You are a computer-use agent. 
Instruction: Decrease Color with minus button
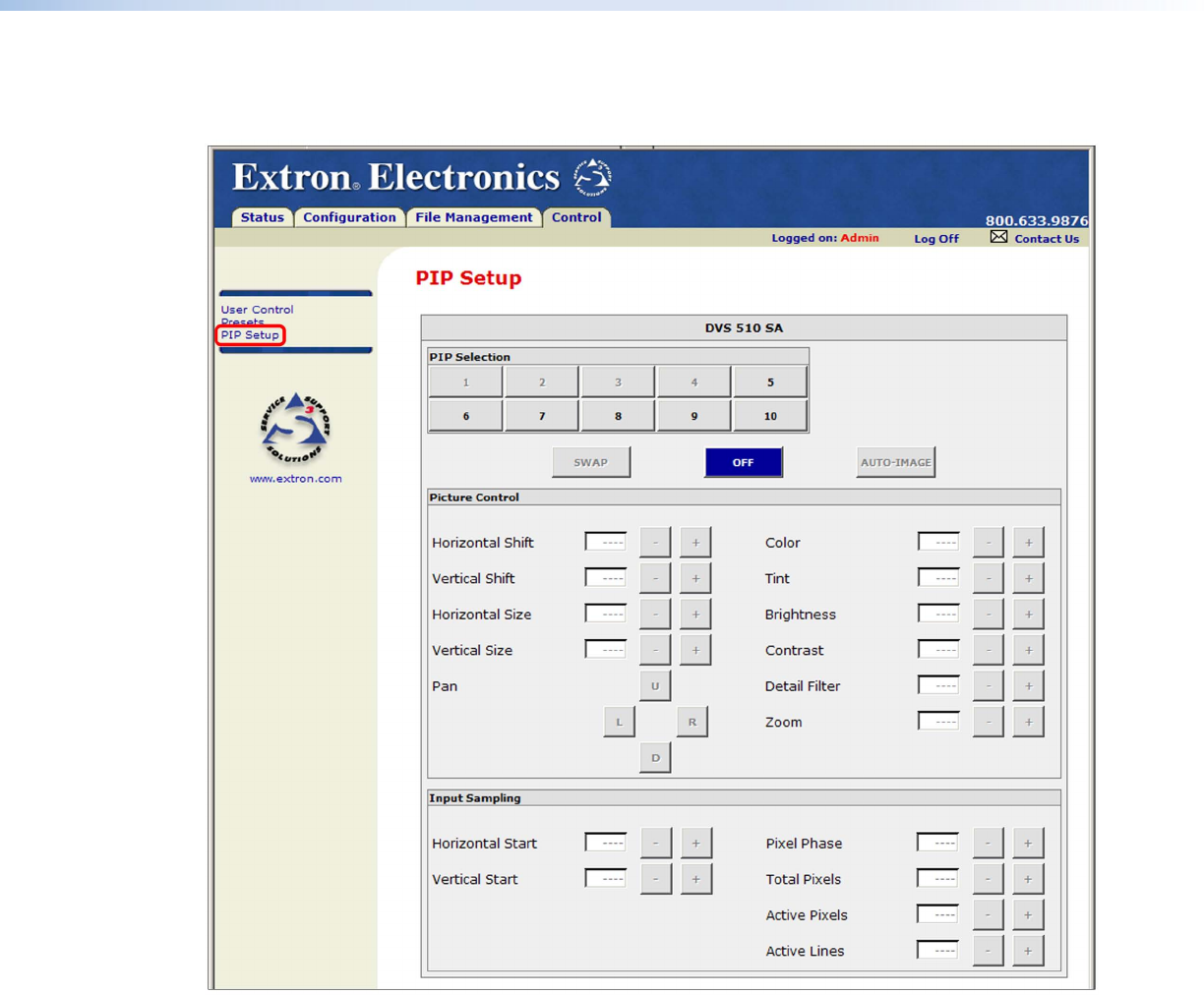(x=989, y=543)
